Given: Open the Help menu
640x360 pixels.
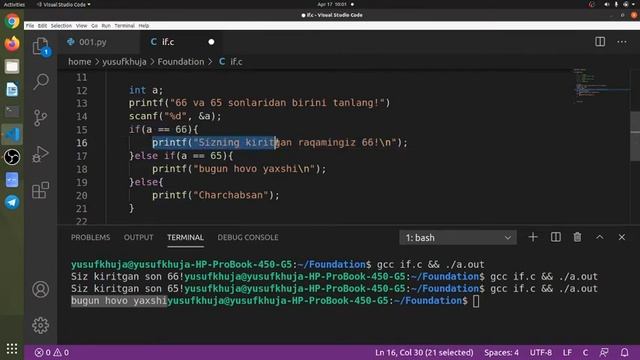Looking at the screenshot, I should 144,25.
